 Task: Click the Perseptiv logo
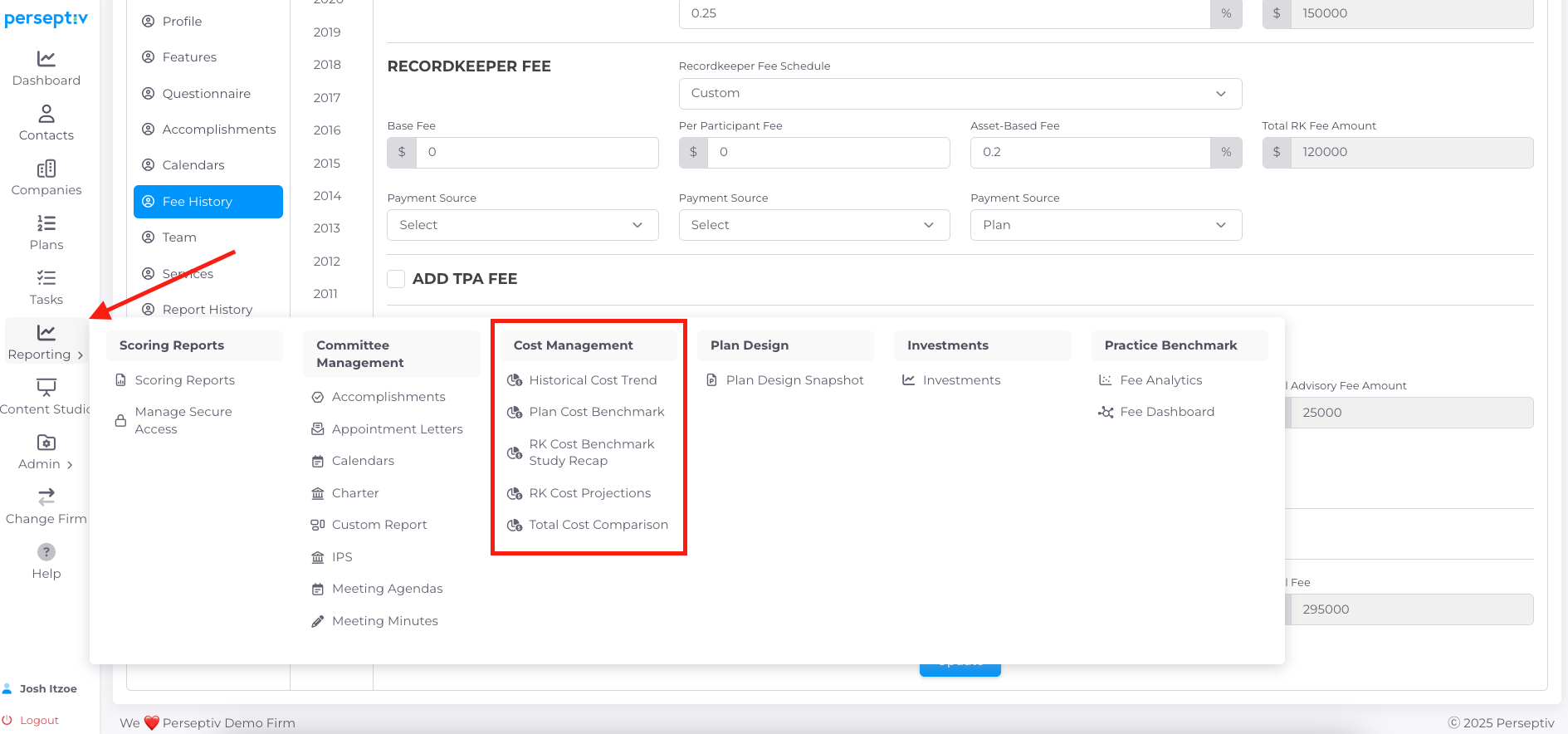(46, 18)
